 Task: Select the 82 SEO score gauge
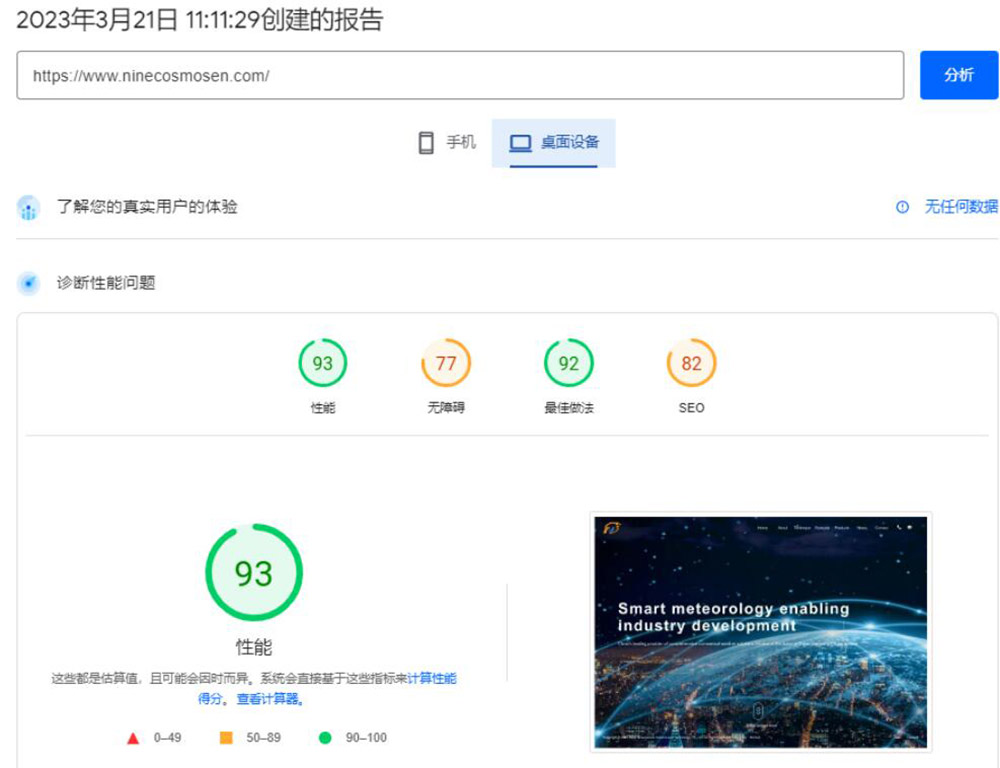[691, 364]
